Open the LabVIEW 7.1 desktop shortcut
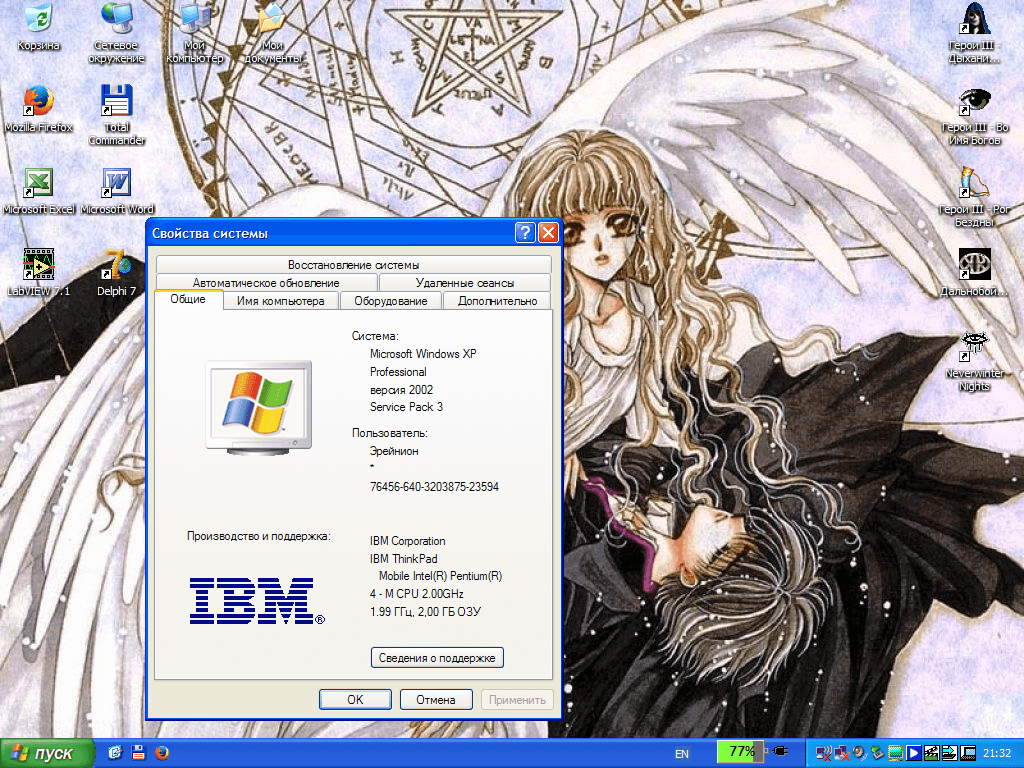Viewport: 1024px width, 768px height. click(38, 265)
